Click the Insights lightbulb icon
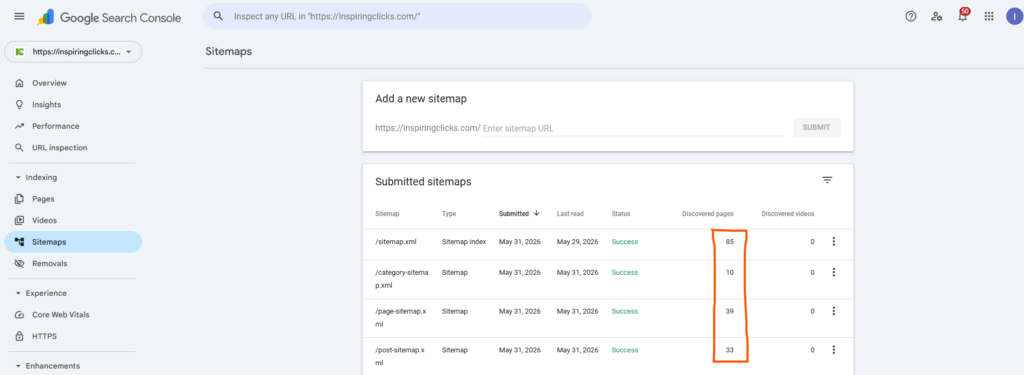 [19, 105]
